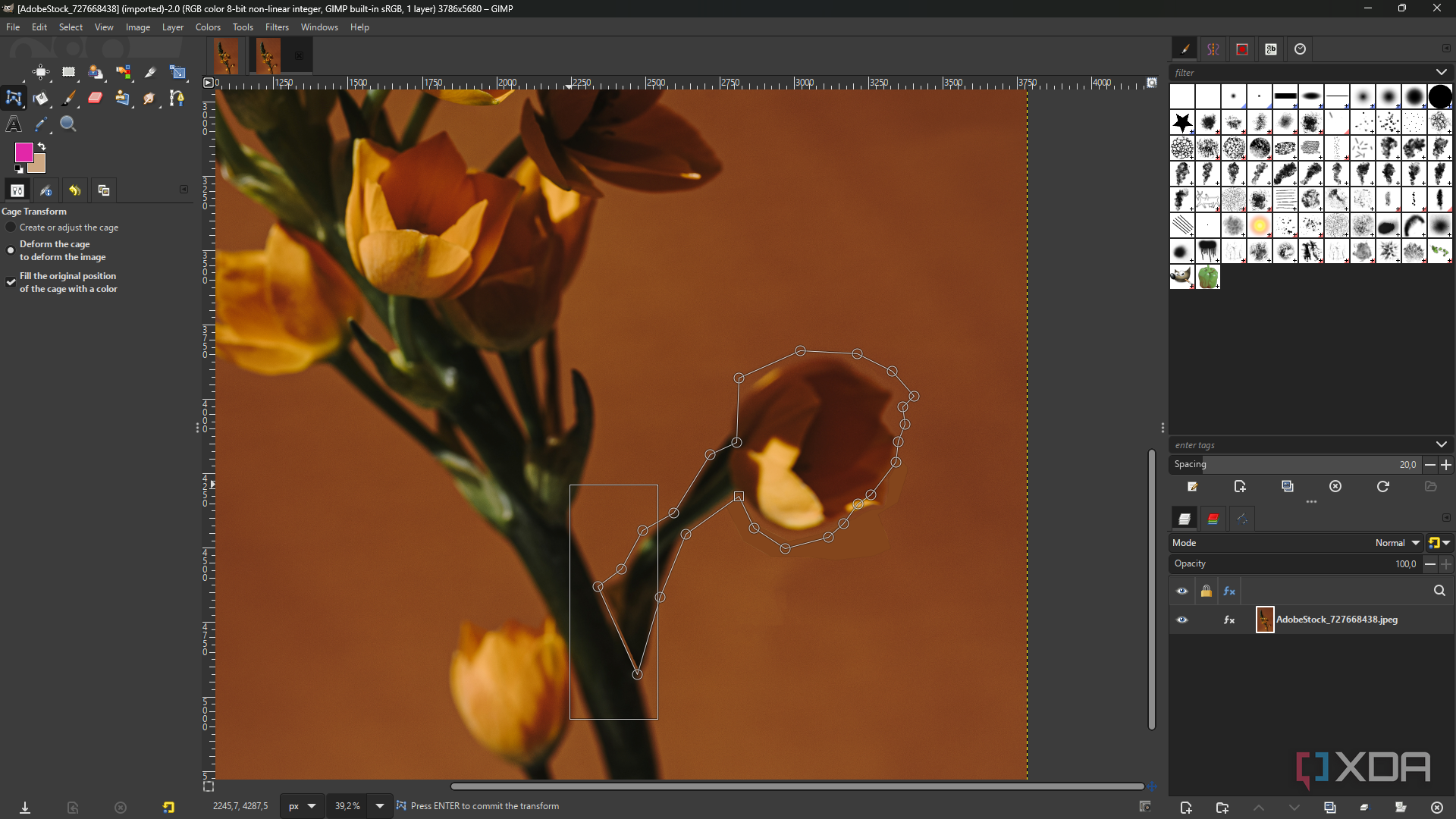1456x819 pixels.
Task: Expand the brush filter dropdown
Action: pos(1441,73)
